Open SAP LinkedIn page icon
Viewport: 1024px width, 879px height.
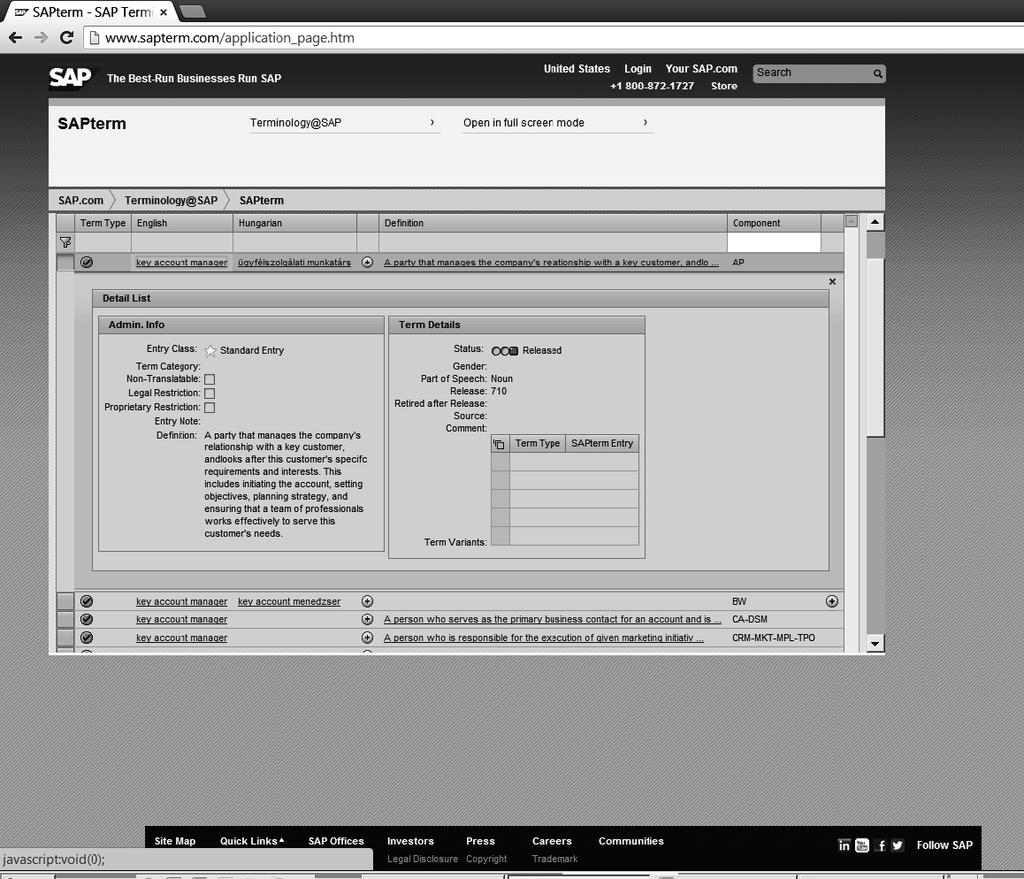[844, 845]
